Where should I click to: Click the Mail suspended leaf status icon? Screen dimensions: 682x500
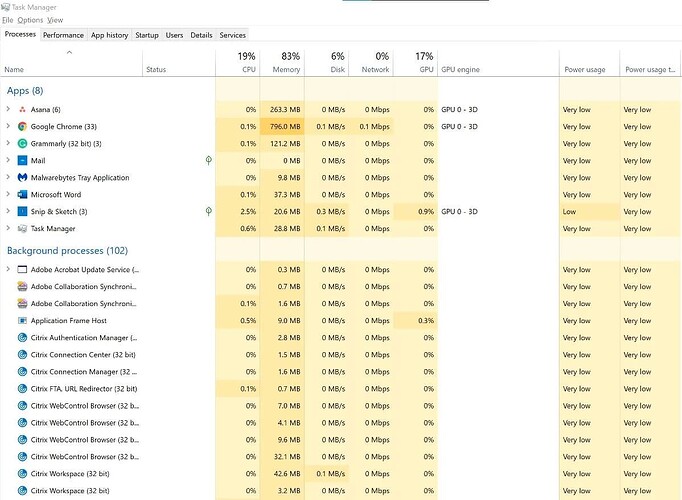[x=209, y=160]
